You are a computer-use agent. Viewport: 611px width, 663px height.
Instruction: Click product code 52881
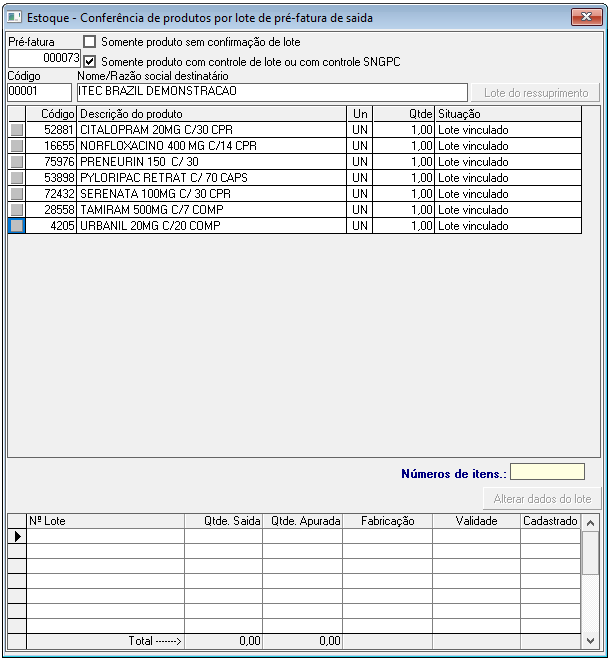(x=51, y=130)
